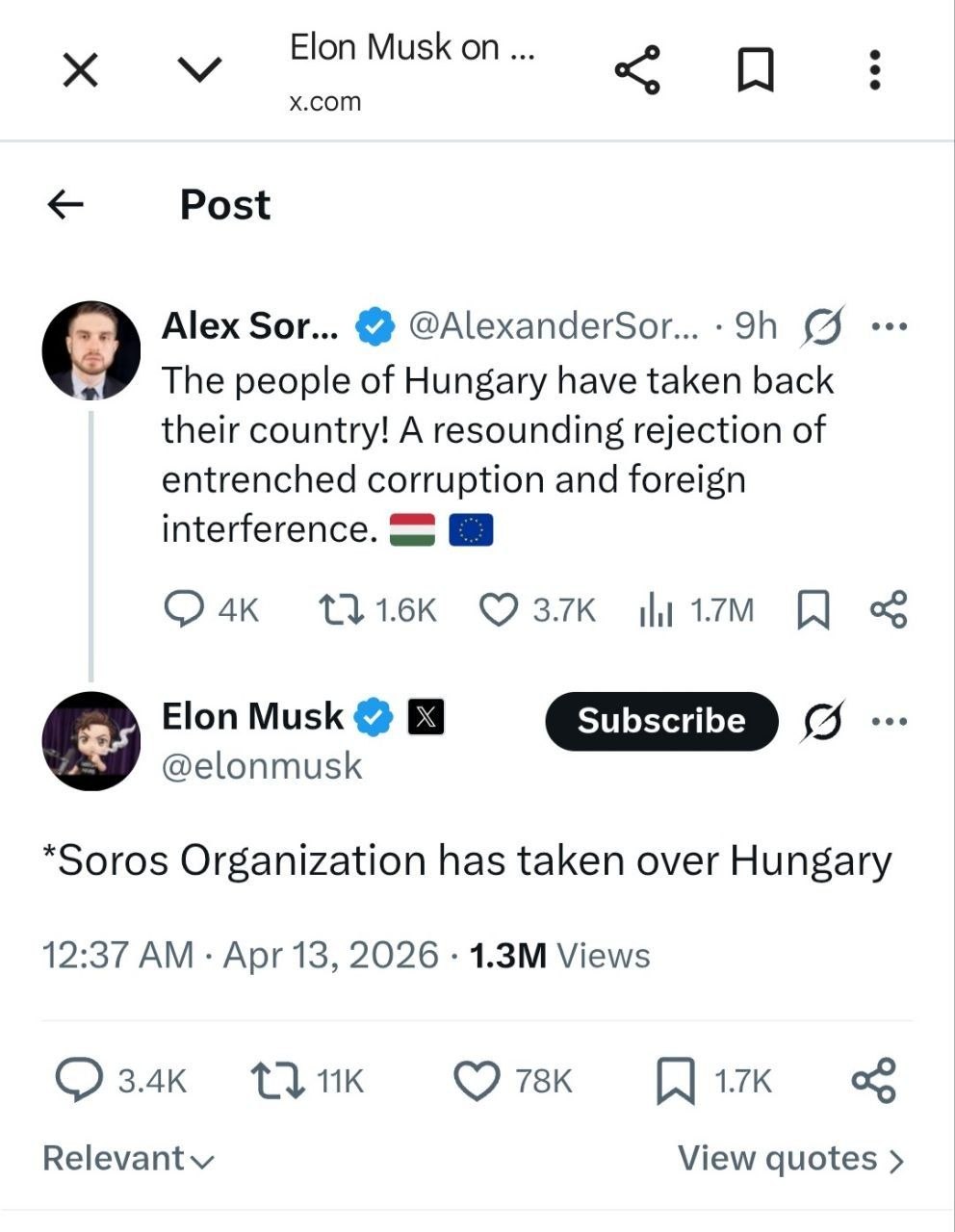This screenshot has width=955, height=1232.
Task: Close the in-app browser with the X
Action: [80, 69]
